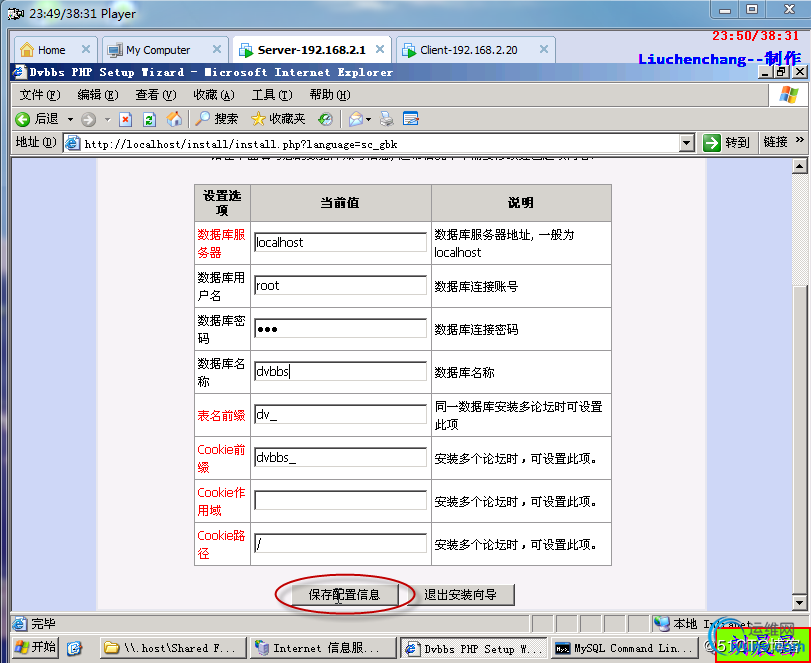
Task: Open the 查看(V) menu
Action: tap(156, 95)
